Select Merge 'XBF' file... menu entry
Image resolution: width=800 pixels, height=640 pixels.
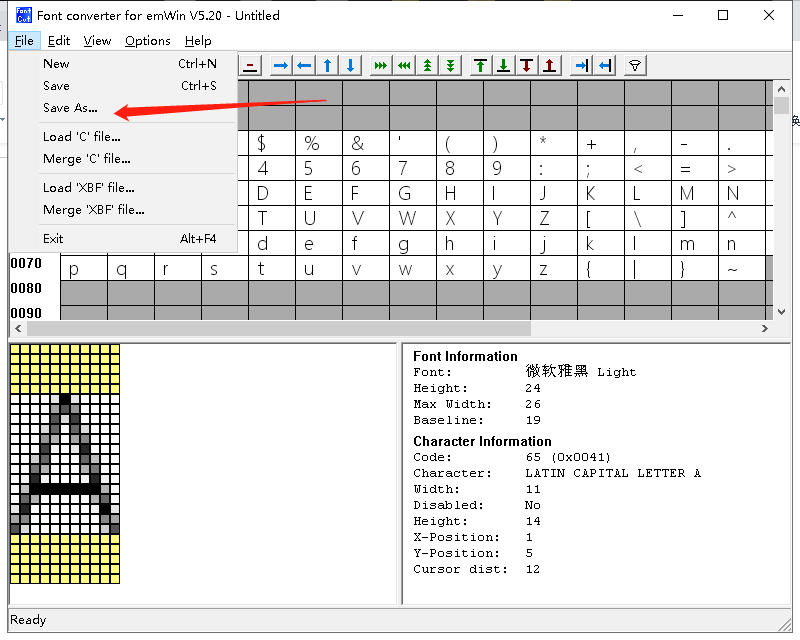point(94,210)
